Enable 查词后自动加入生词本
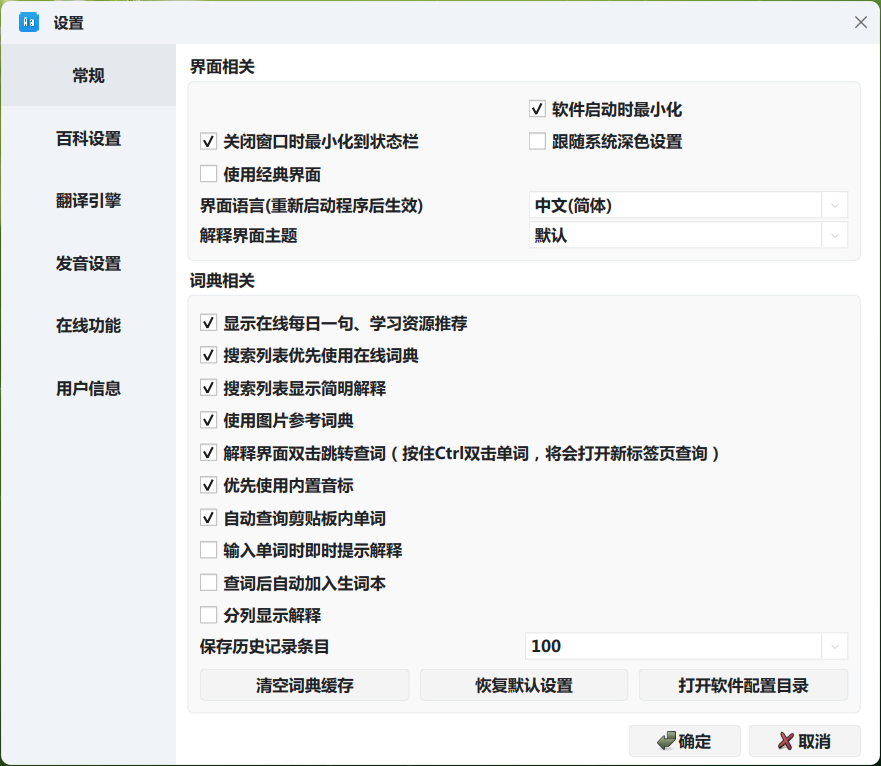The height and width of the screenshot is (766, 881). pyautogui.click(x=208, y=582)
